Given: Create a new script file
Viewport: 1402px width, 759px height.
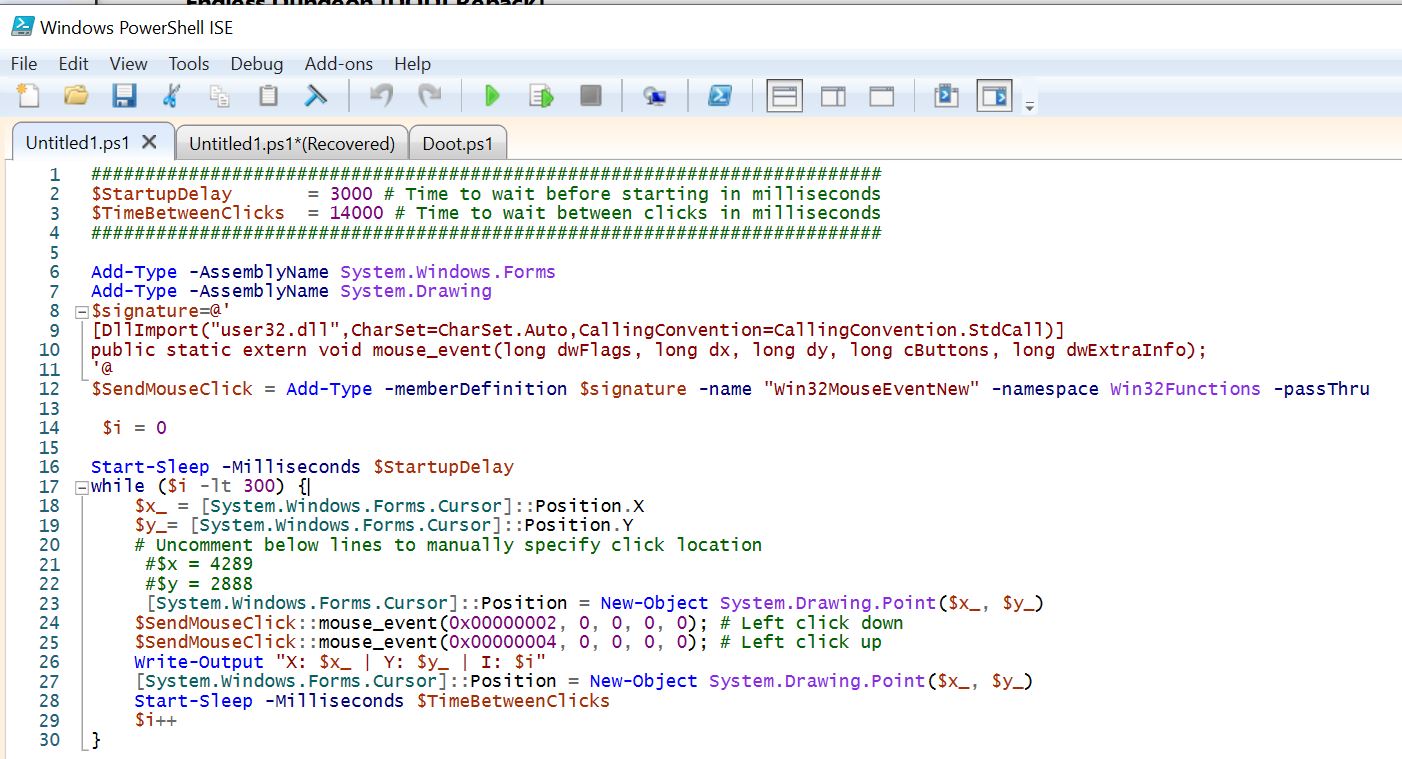Looking at the screenshot, I should pyautogui.click(x=29, y=96).
